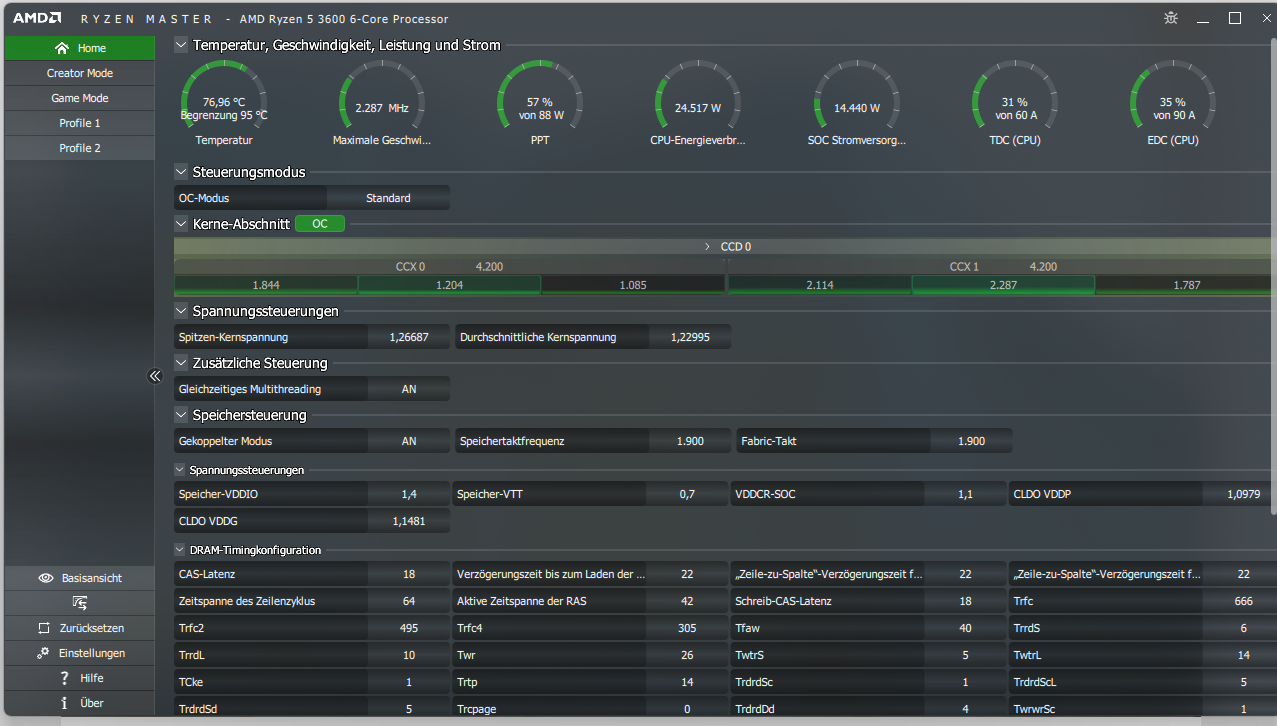Click the gears icon beside Einstellungen
Viewport: 1277px width, 726px height.
(43, 653)
